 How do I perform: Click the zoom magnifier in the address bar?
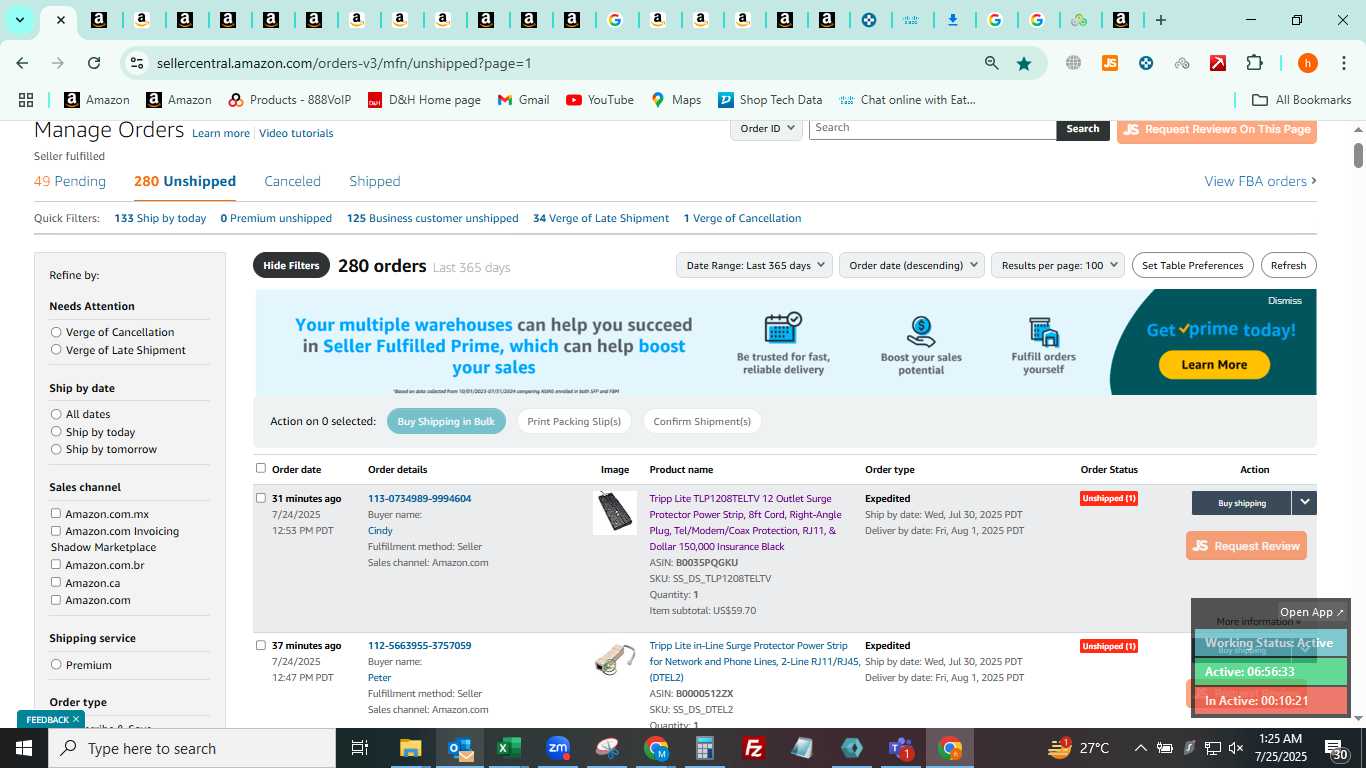pos(991,63)
